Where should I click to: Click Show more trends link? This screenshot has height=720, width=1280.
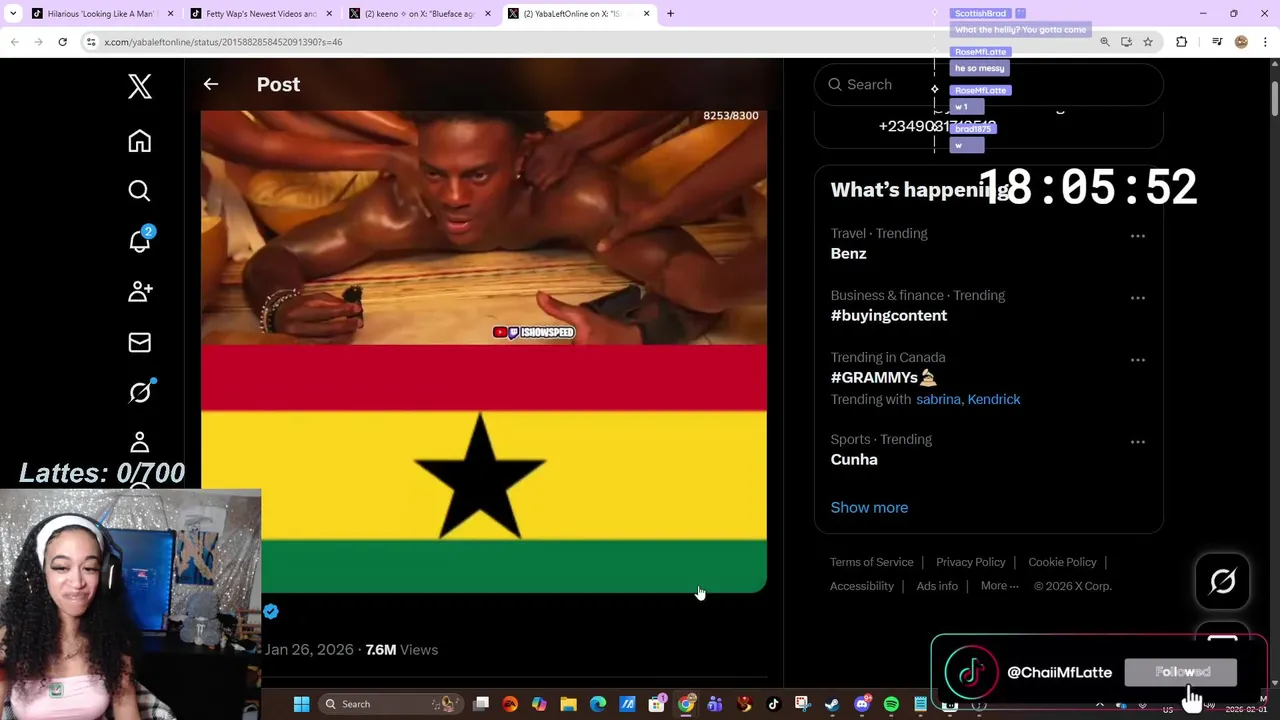(x=869, y=508)
